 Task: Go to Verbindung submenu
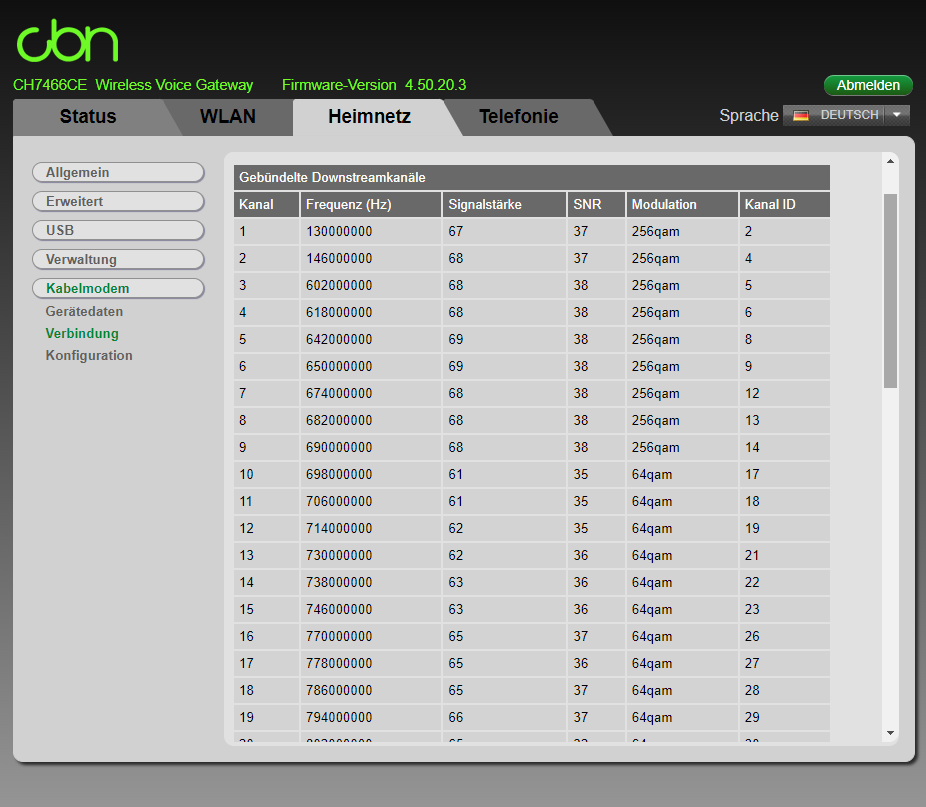coord(82,333)
